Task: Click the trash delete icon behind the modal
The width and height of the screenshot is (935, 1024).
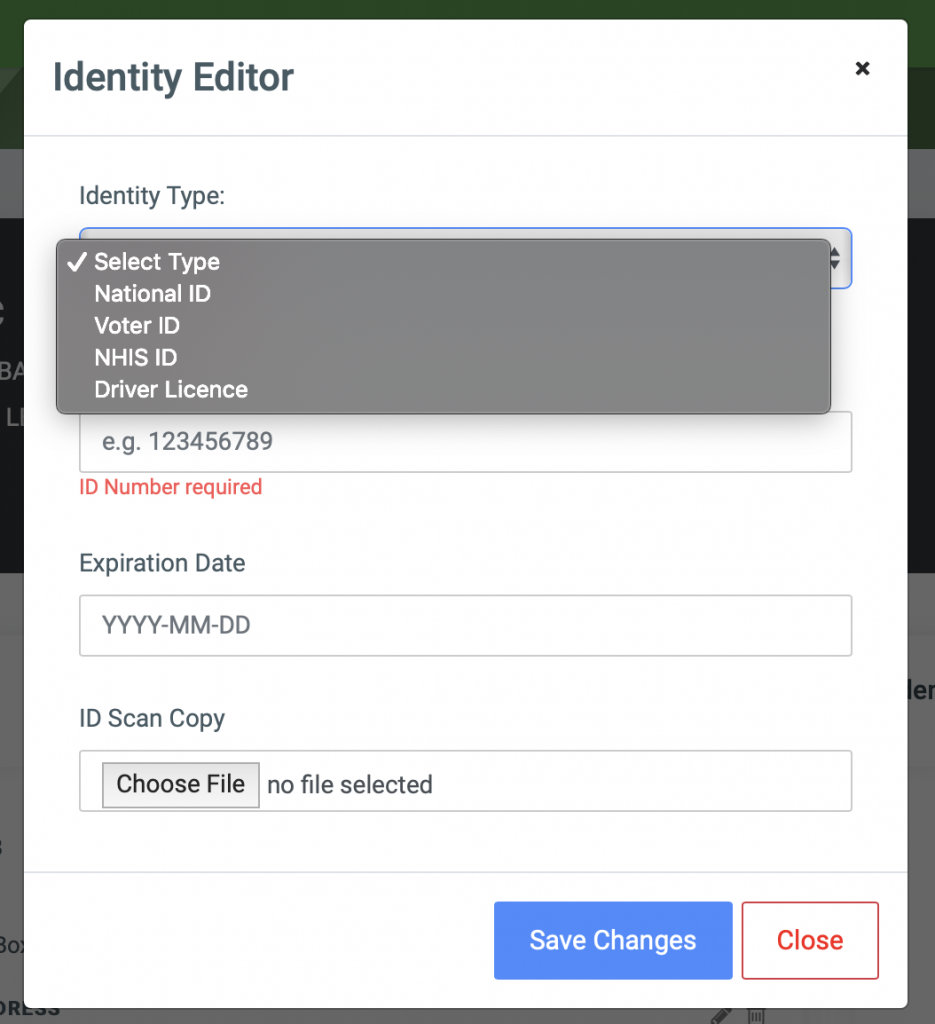Action: 755,1016
